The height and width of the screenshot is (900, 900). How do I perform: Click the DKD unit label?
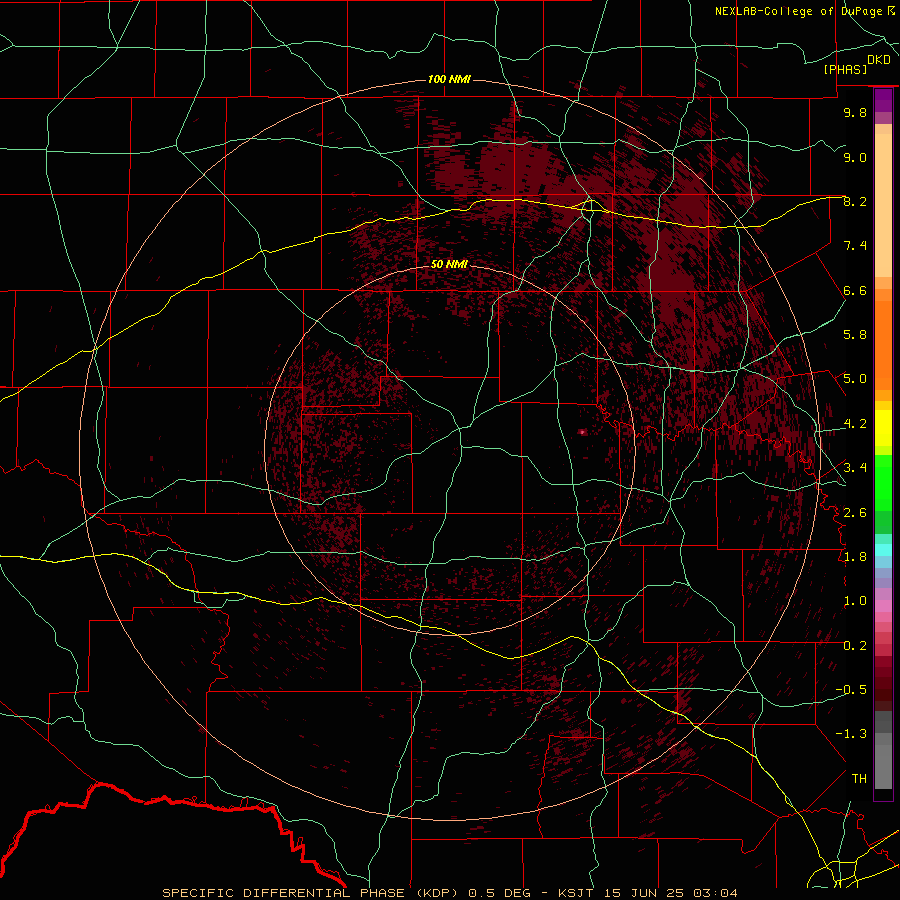pyautogui.click(x=879, y=60)
